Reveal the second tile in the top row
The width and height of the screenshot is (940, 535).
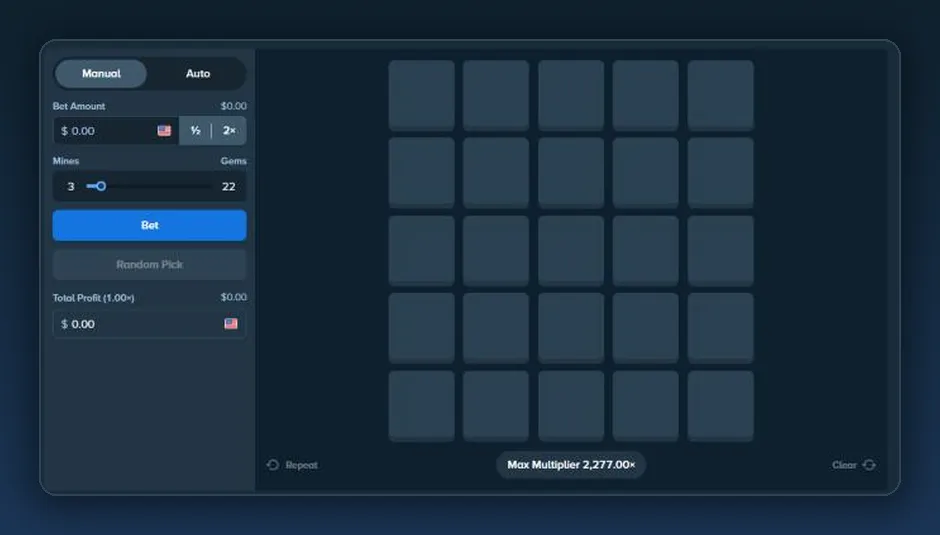pos(496,95)
